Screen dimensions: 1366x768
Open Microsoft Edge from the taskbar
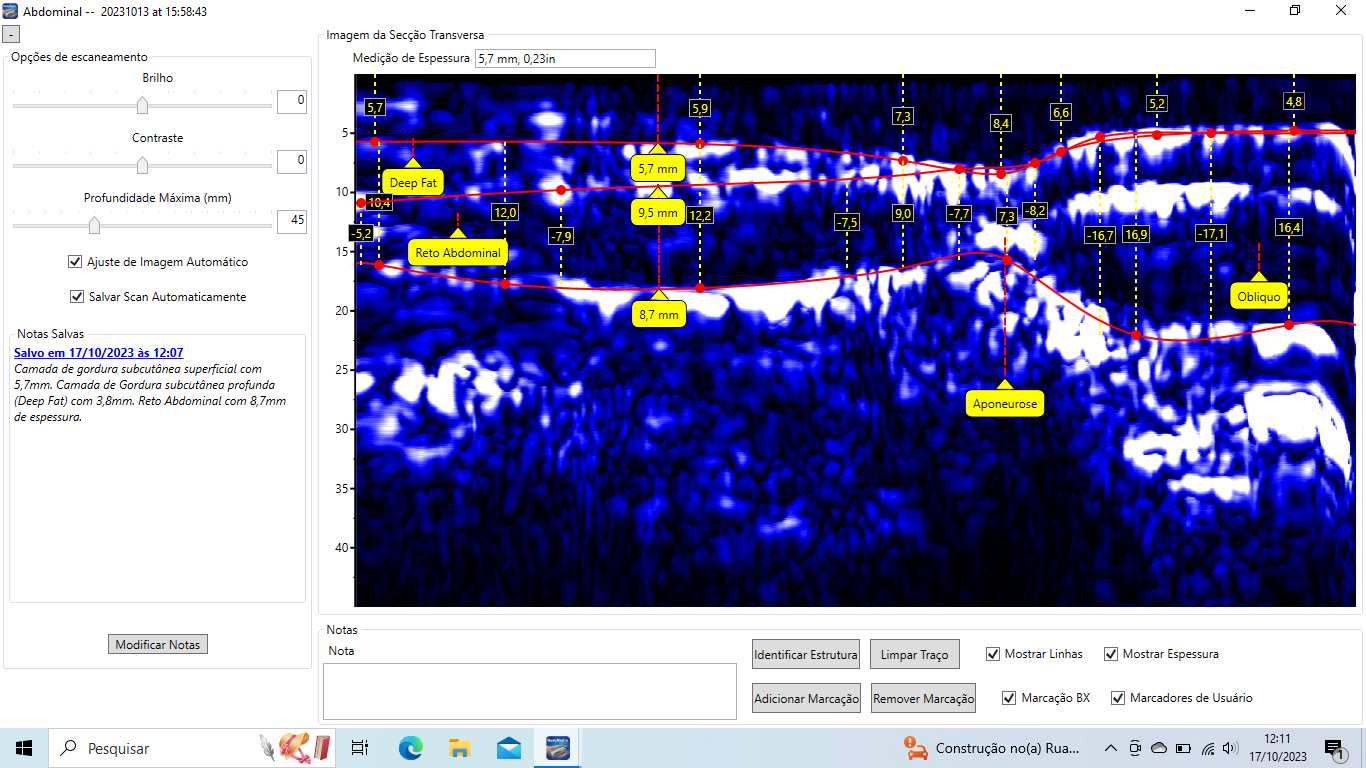410,748
